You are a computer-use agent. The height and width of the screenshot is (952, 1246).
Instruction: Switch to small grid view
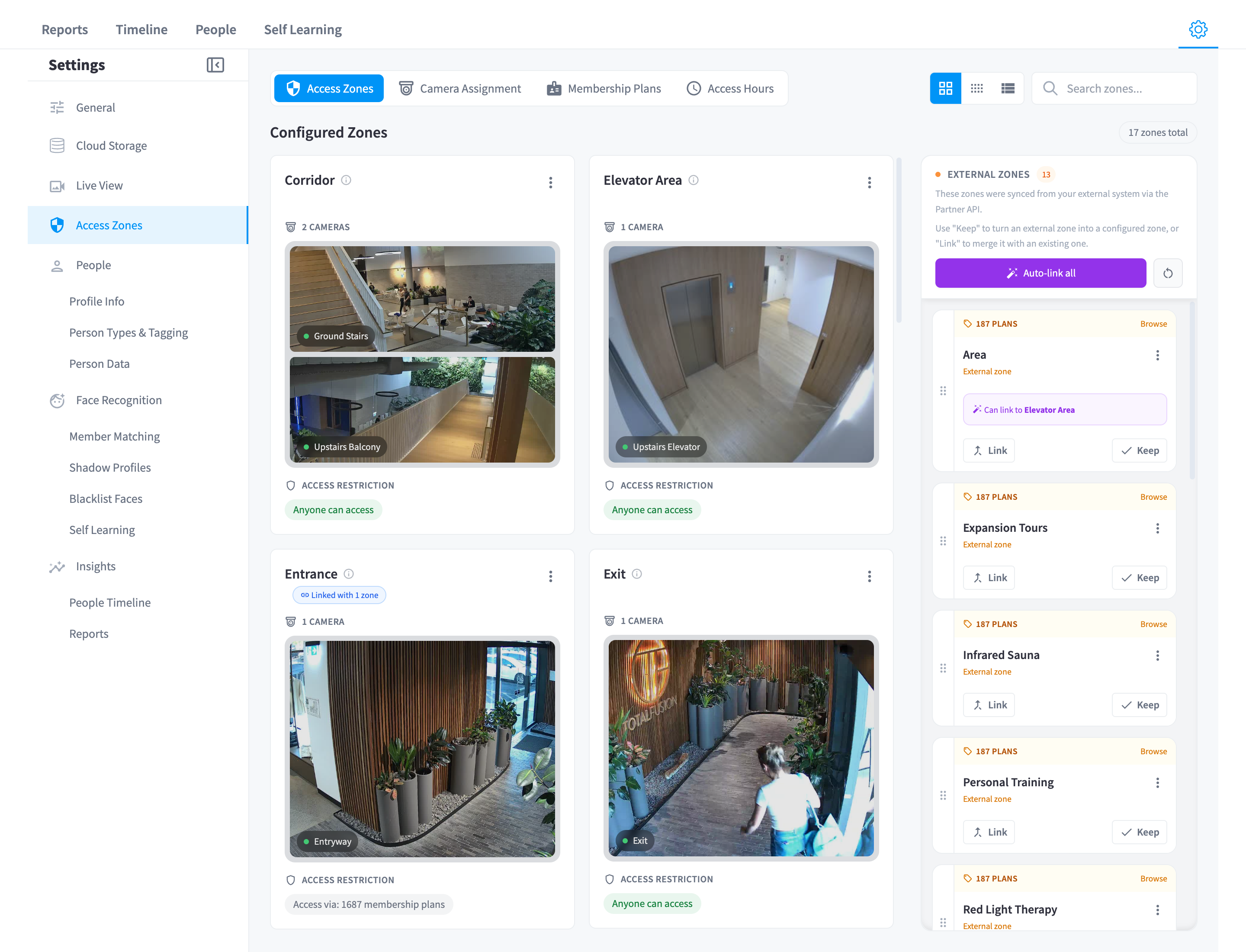pyautogui.click(x=976, y=88)
